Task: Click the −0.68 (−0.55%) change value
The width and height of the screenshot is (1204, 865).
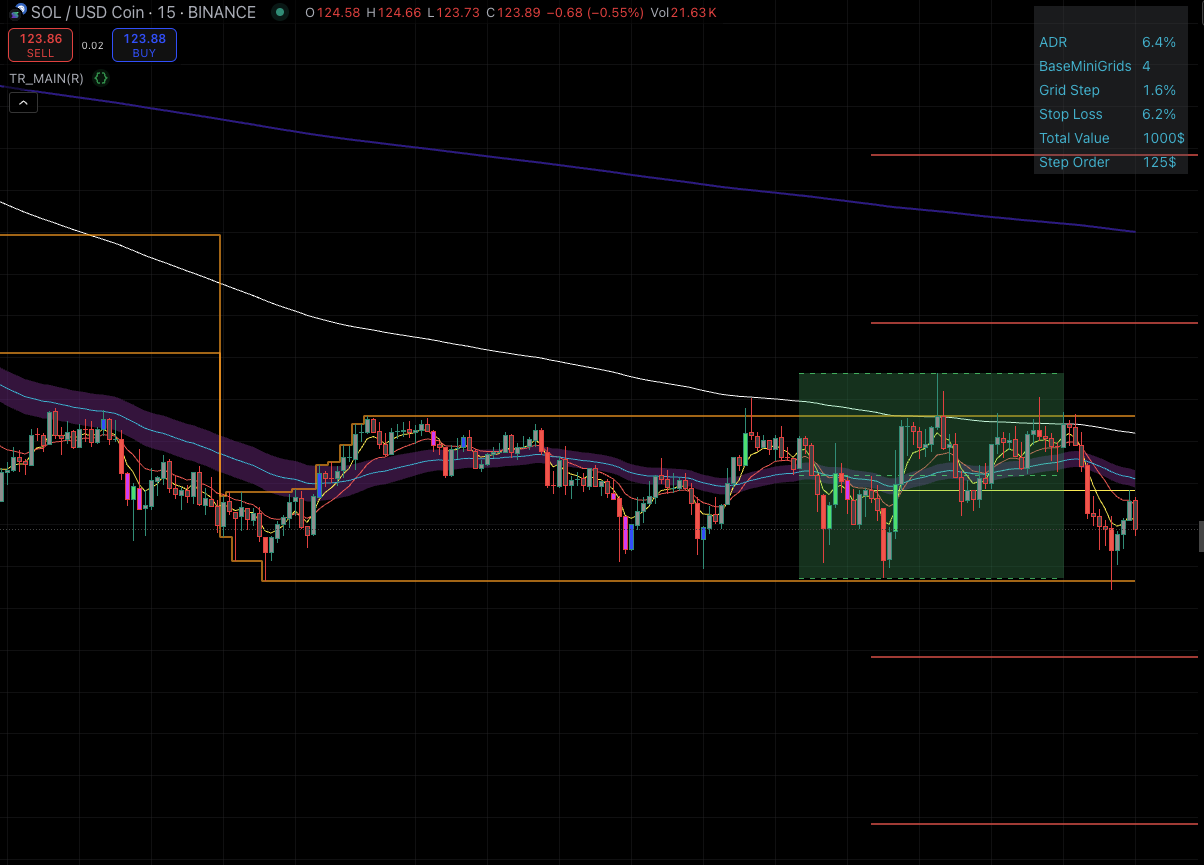Action: [595, 13]
